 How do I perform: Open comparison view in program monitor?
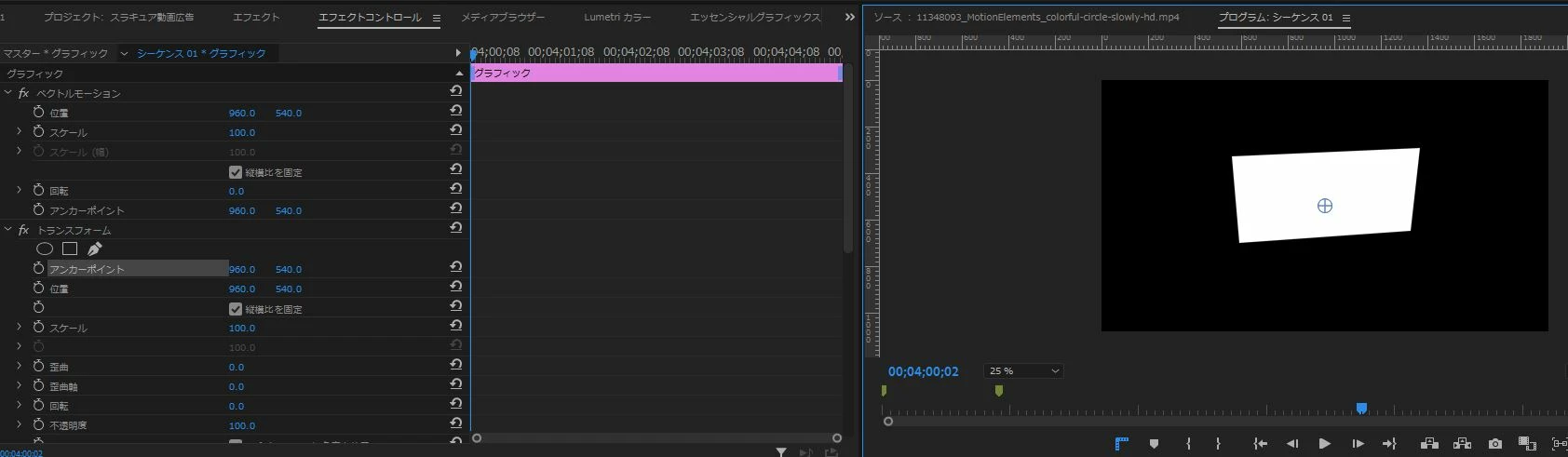pyautogui.click(x=1527, y=444)
